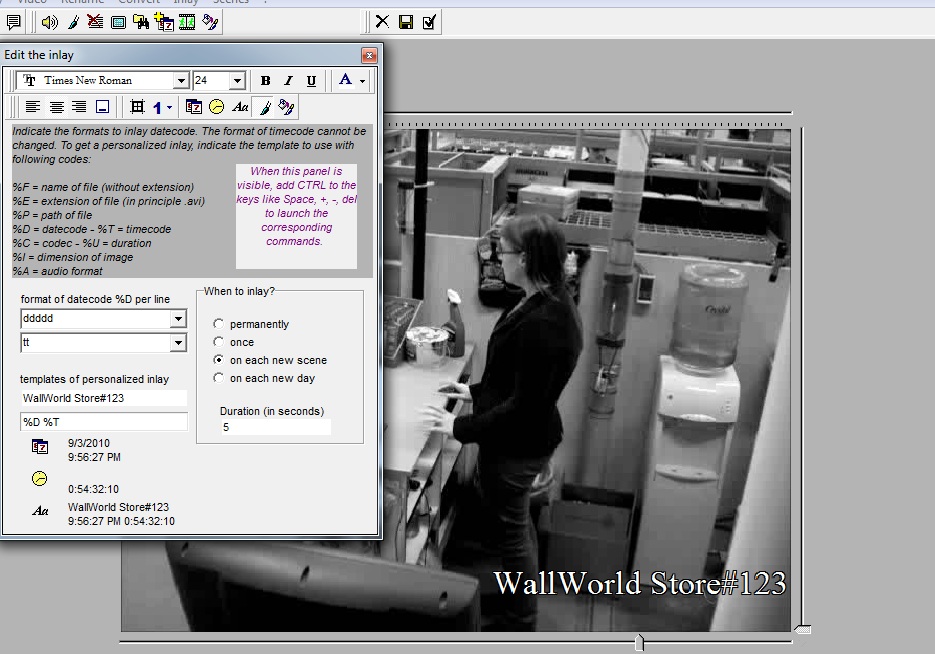Viewport: 935px width, 654px height.
Task: Click the clock icon beside 0:54:32:10 preview
Action: coord(39,478)
